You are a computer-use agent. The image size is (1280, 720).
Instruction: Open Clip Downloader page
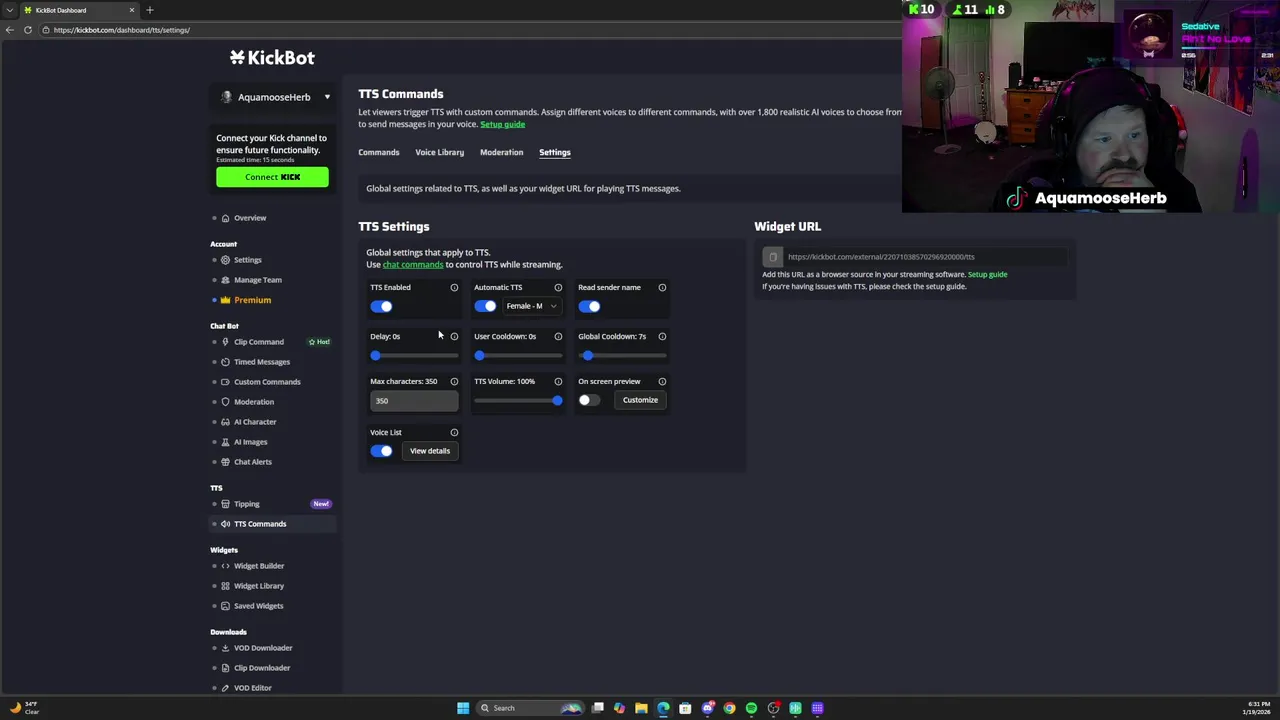point(261,668)
